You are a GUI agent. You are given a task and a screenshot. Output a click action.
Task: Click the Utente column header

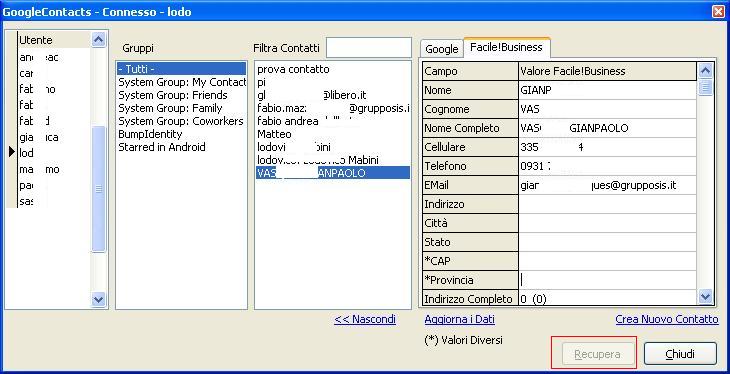coord(54,40)
